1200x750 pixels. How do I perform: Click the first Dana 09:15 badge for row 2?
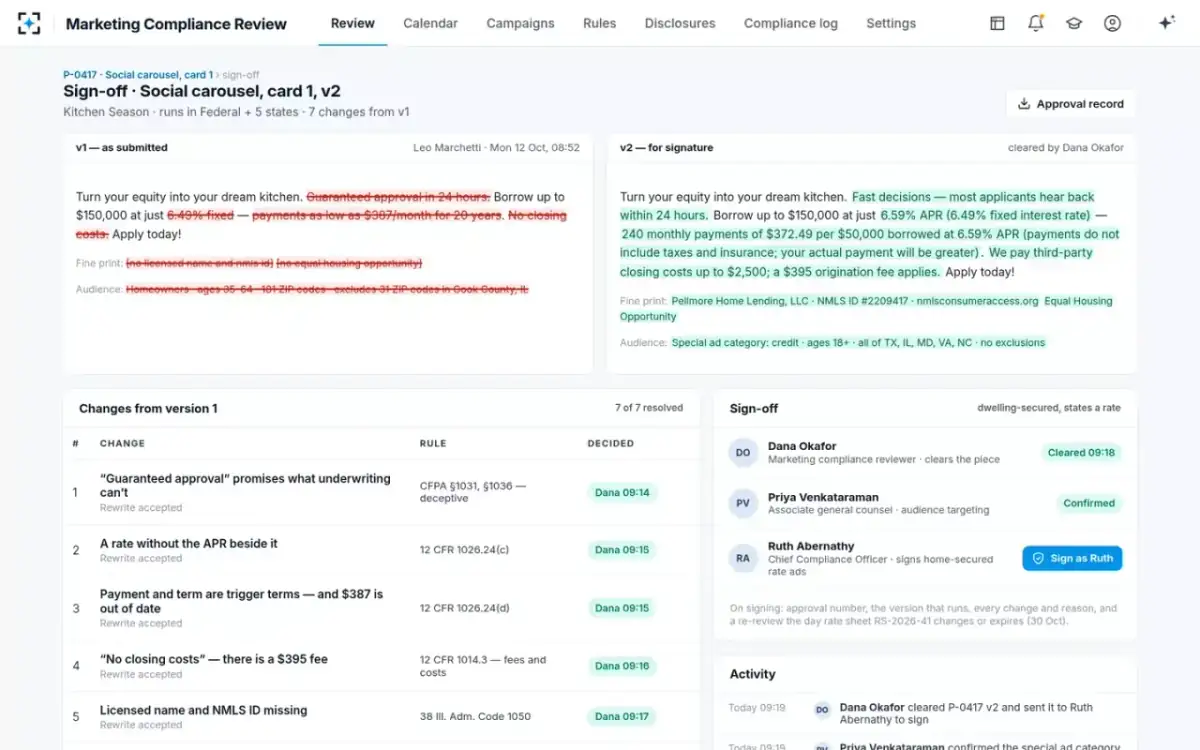622,550
